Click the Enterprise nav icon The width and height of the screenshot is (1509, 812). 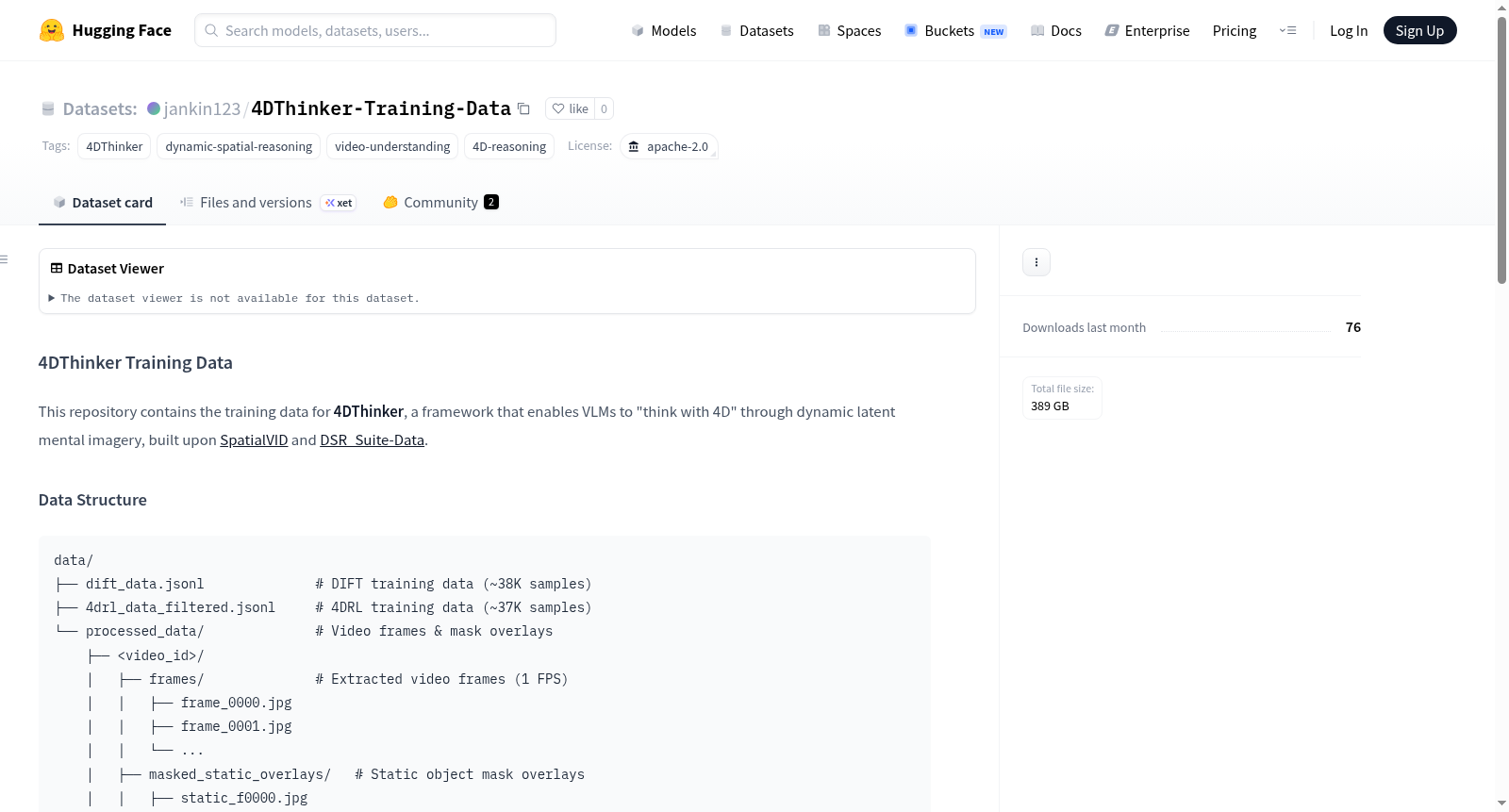[1112, 31]
